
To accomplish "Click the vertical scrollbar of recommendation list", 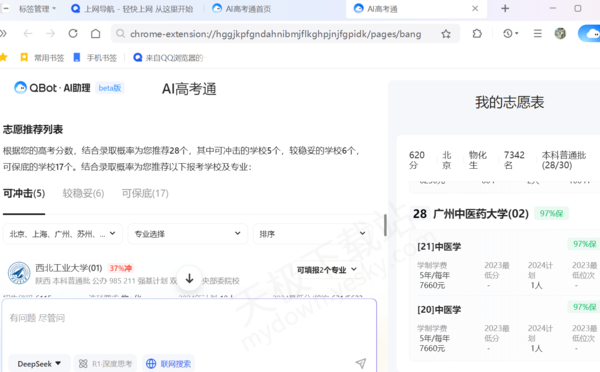I will [x=385, y=225].
